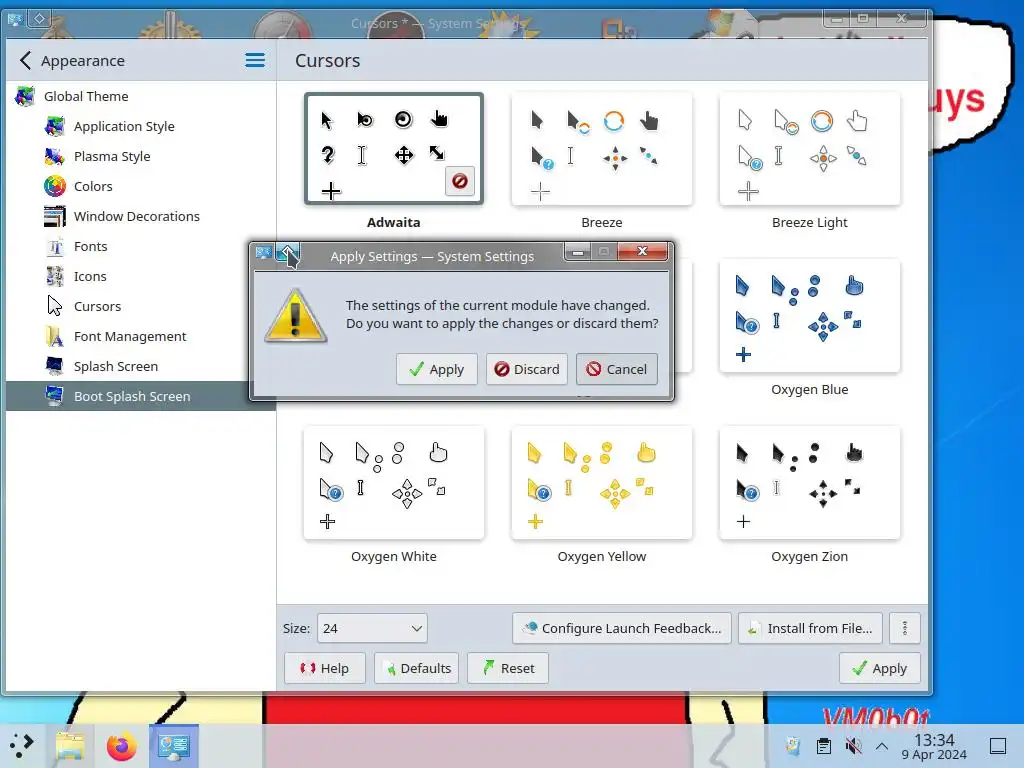Click Discard in the Apply Settings dialog

(x=526, y=369)
